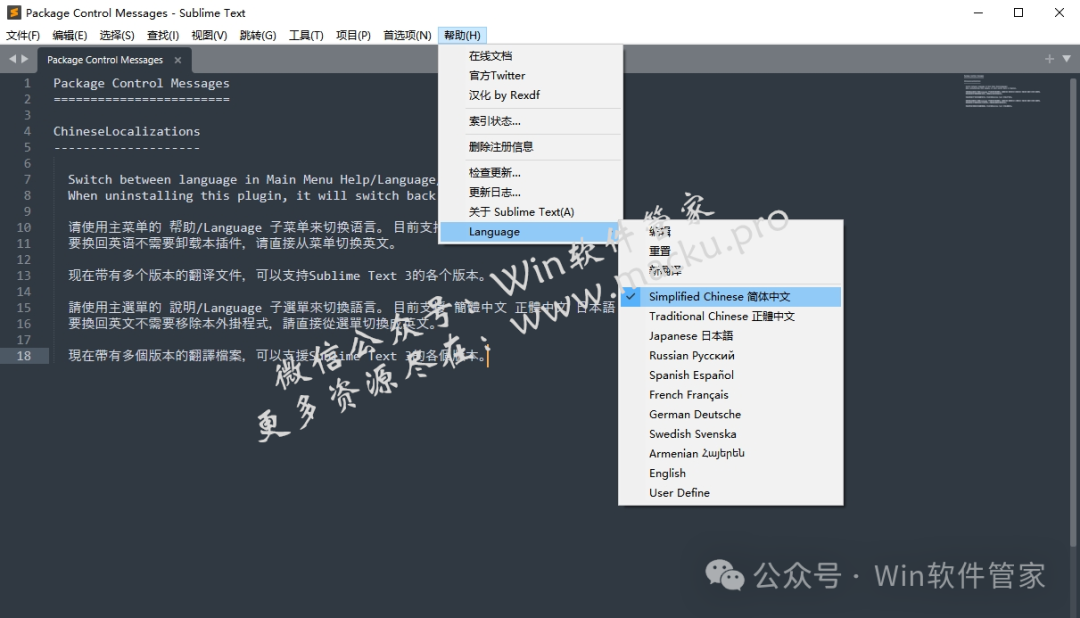Expand the Language submenu entry

click(x=530, y=231)
